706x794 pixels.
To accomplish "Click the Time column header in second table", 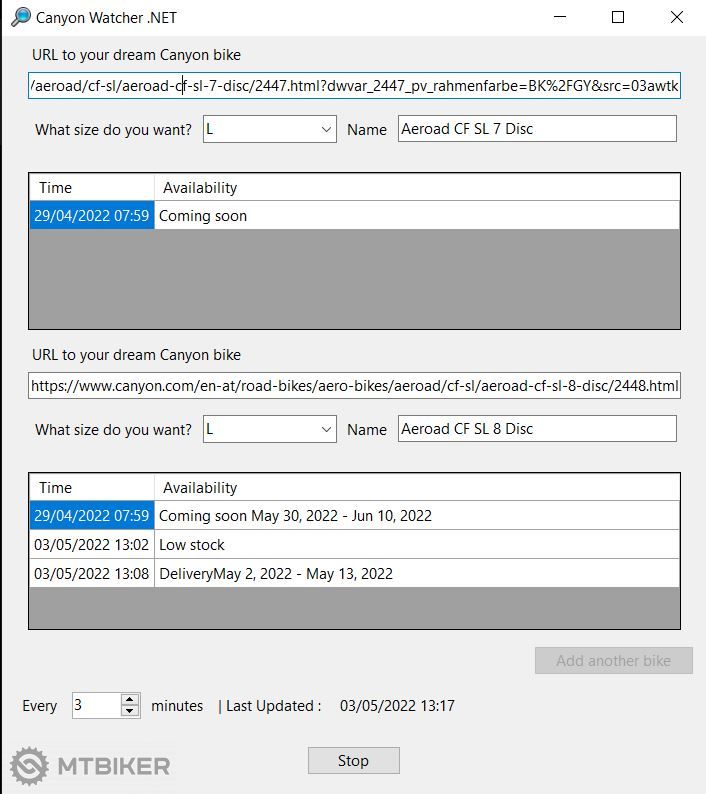I will point(92,488).
